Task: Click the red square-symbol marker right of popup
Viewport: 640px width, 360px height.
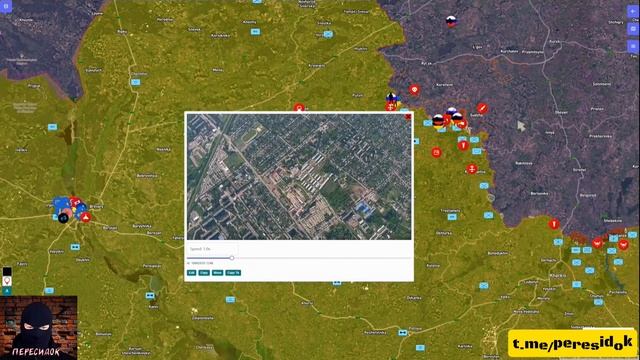Action: pyautogui.click(x=436, y=153)
